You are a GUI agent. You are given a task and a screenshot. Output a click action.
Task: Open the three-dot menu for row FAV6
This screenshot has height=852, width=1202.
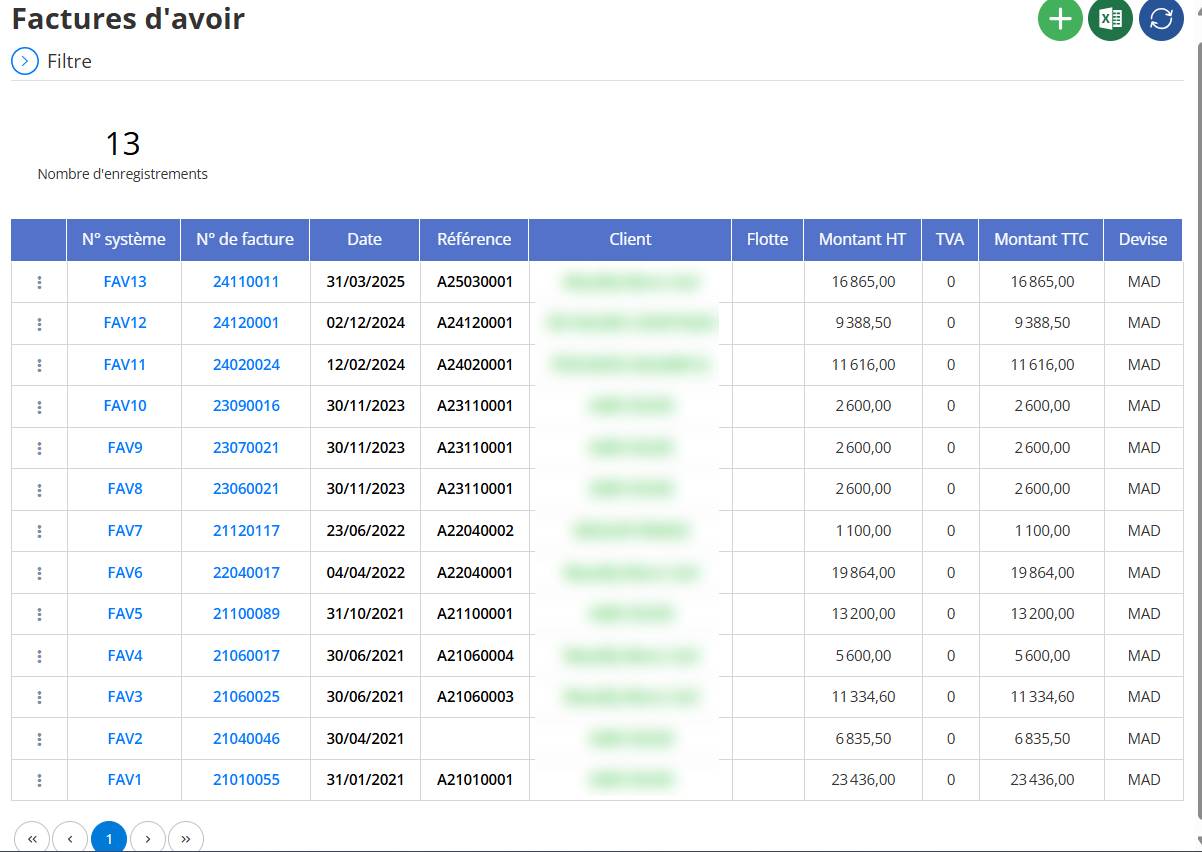(x=39, y=573)
